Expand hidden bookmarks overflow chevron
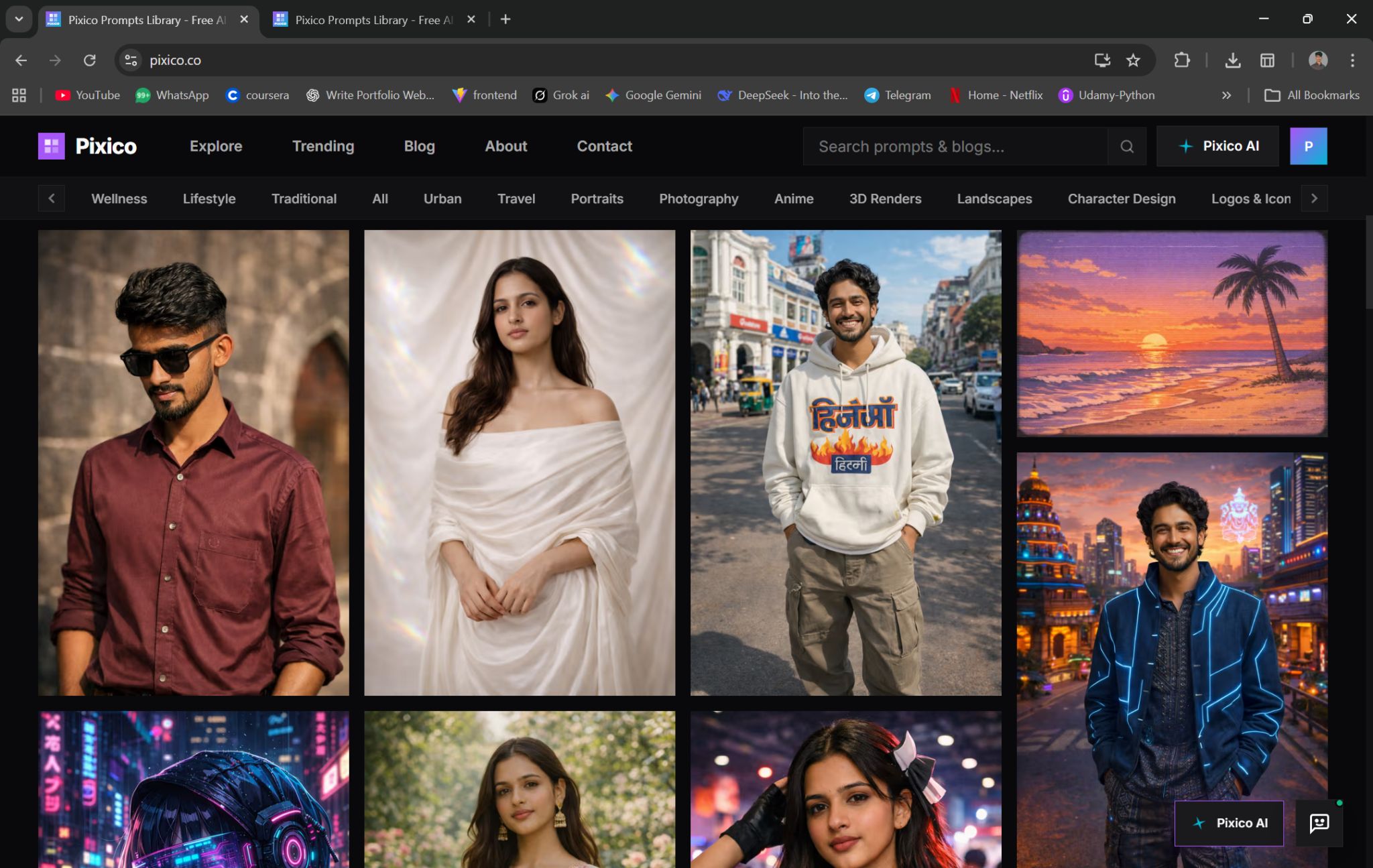Image resolution: width=1373 pixels, height=868 pixels. tap(1226, 95)
